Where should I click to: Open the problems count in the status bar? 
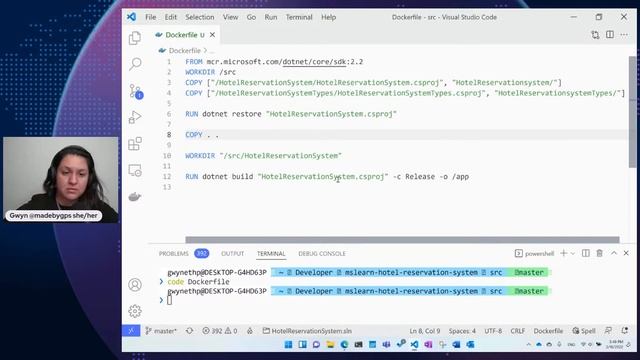pyautogui.click(x=220, y=331)
